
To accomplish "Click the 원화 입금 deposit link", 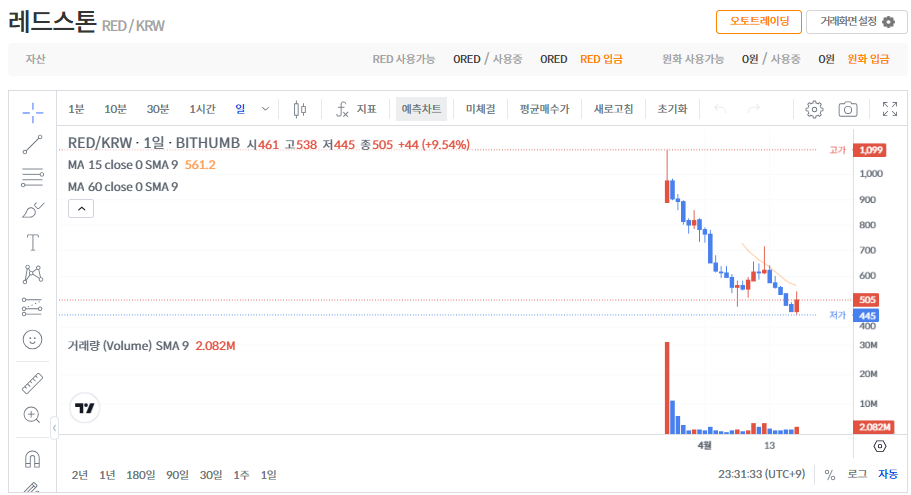I will pos(868,59).
